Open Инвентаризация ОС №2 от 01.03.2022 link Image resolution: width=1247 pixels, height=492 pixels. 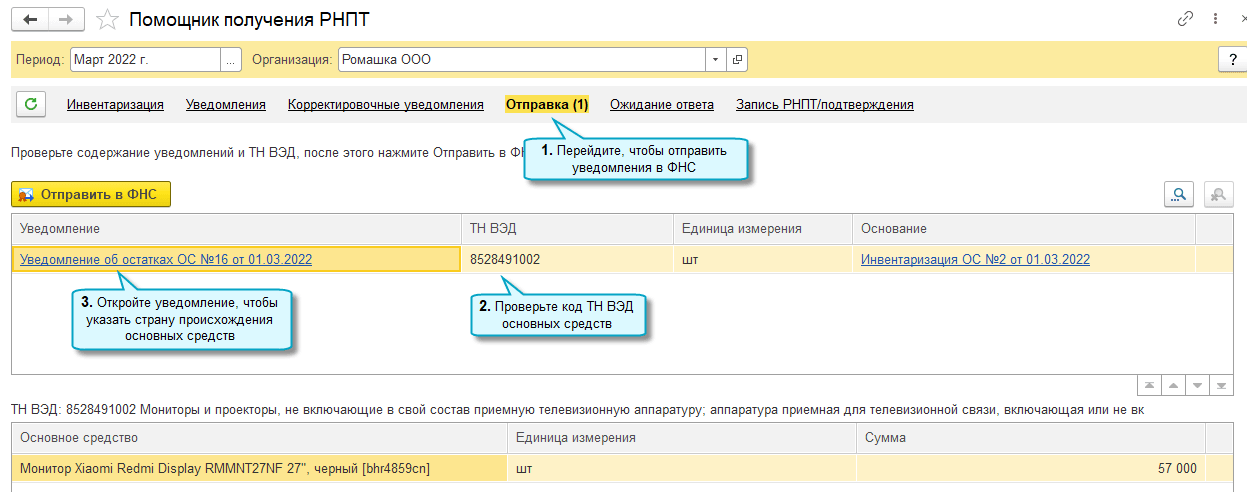975,259
